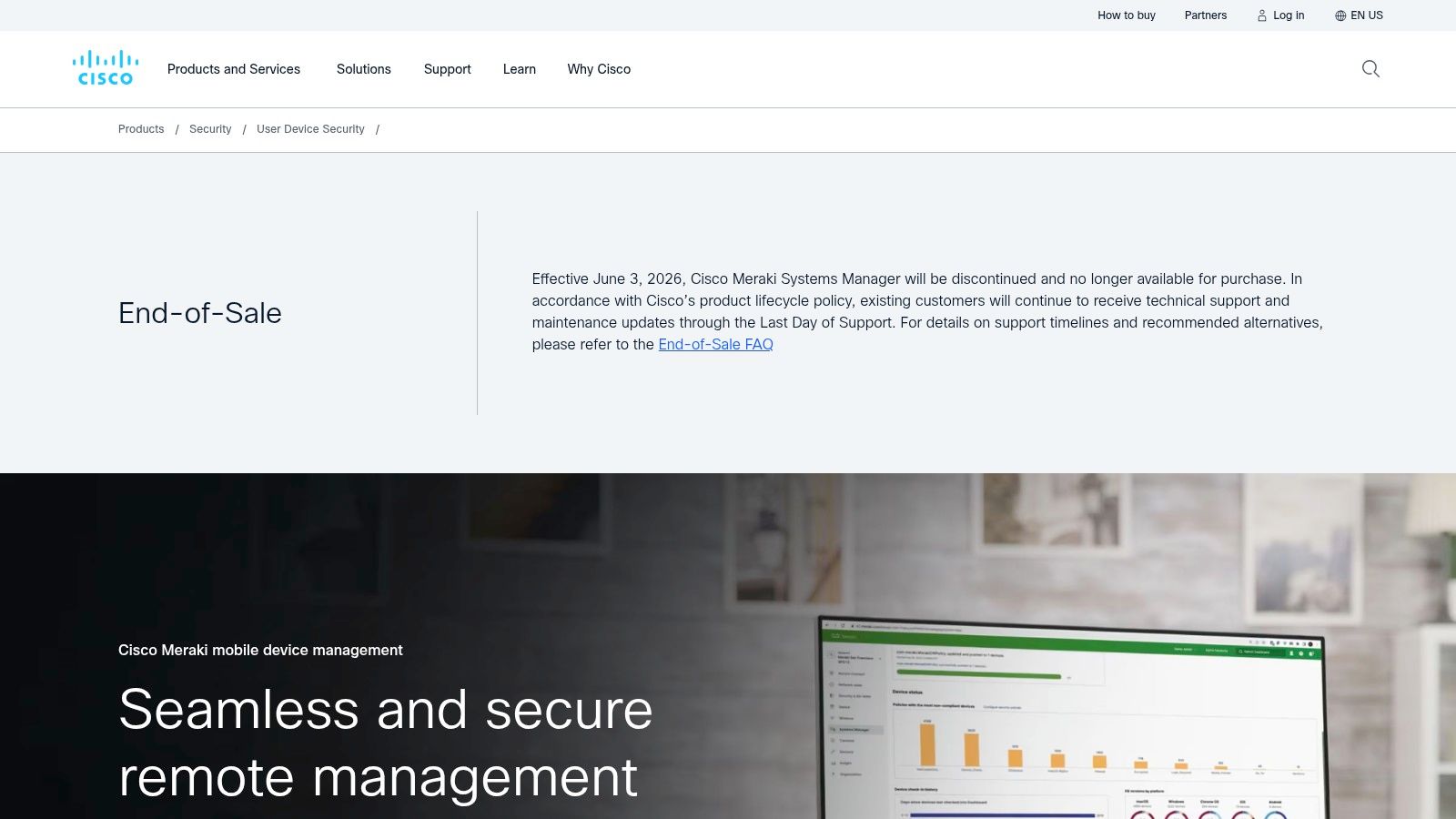Expand the Support menu
The height and width of the screenshot is (819, 1456).
[x=447, y=69]
